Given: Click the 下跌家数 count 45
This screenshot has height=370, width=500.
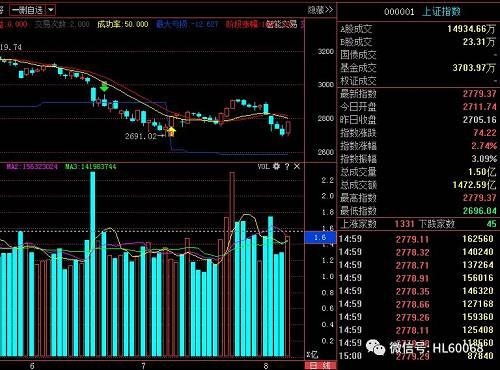Looking at the screenshot, I should tap(491, 223).
